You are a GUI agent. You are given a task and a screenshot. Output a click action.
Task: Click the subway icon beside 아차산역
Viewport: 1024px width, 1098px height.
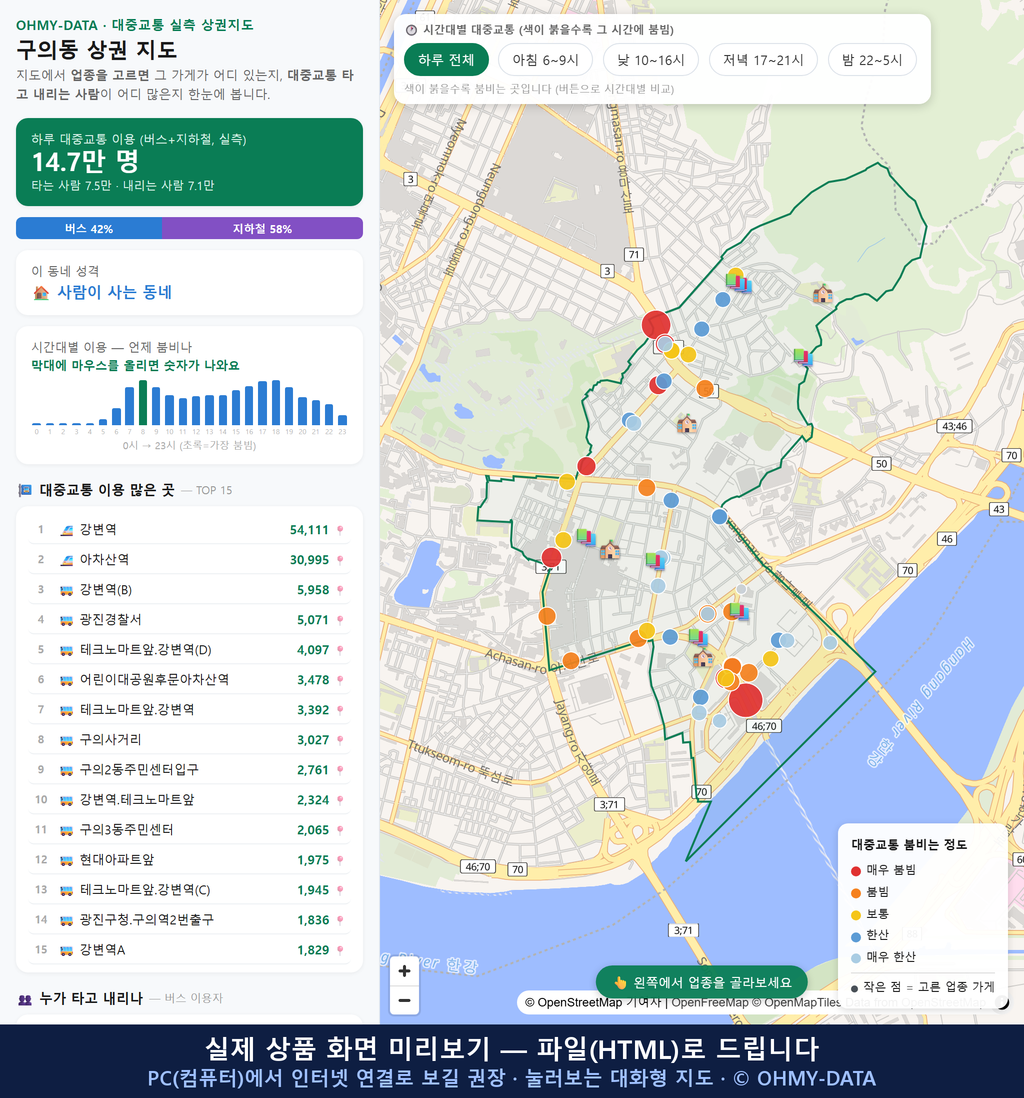[67, 560]
